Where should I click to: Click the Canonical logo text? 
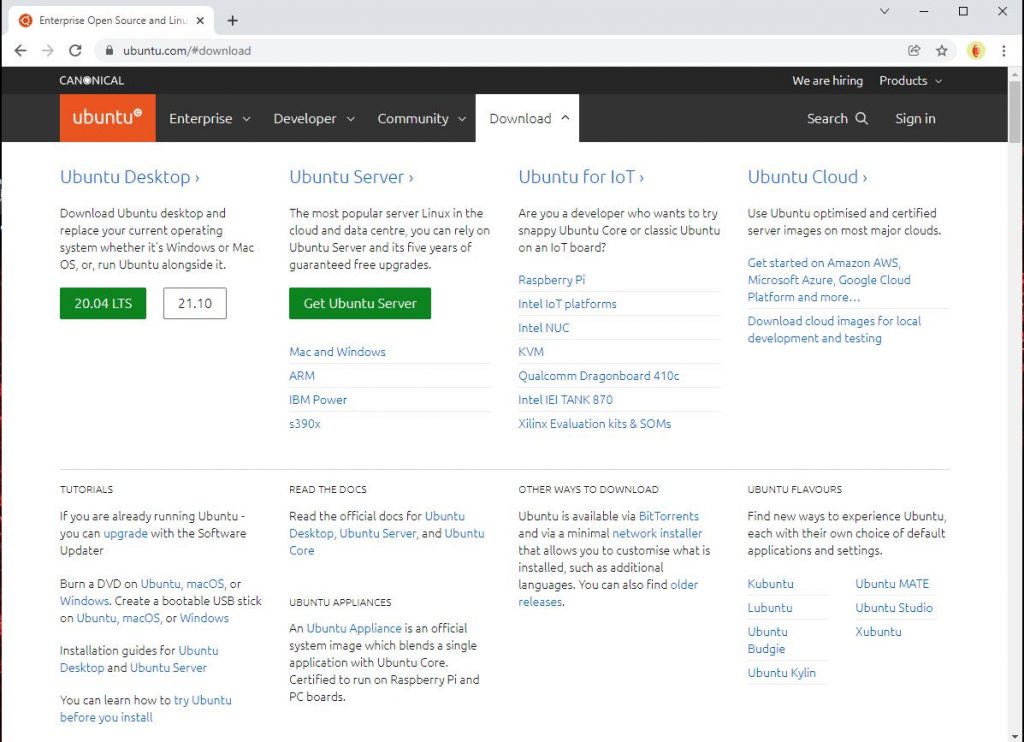click(x=91, y=80)
